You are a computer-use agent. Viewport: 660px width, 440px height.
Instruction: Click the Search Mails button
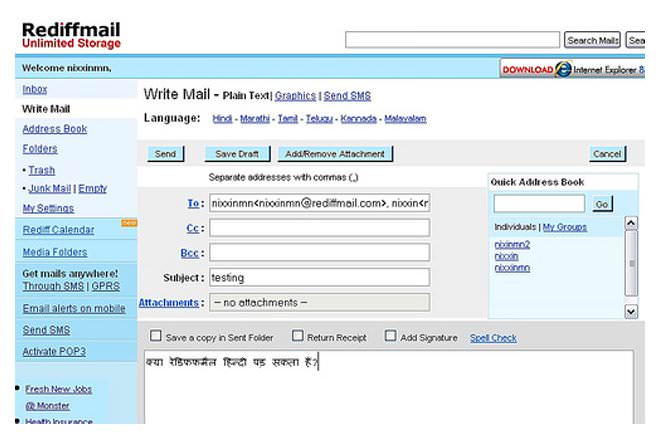click(x=593, y=40)
